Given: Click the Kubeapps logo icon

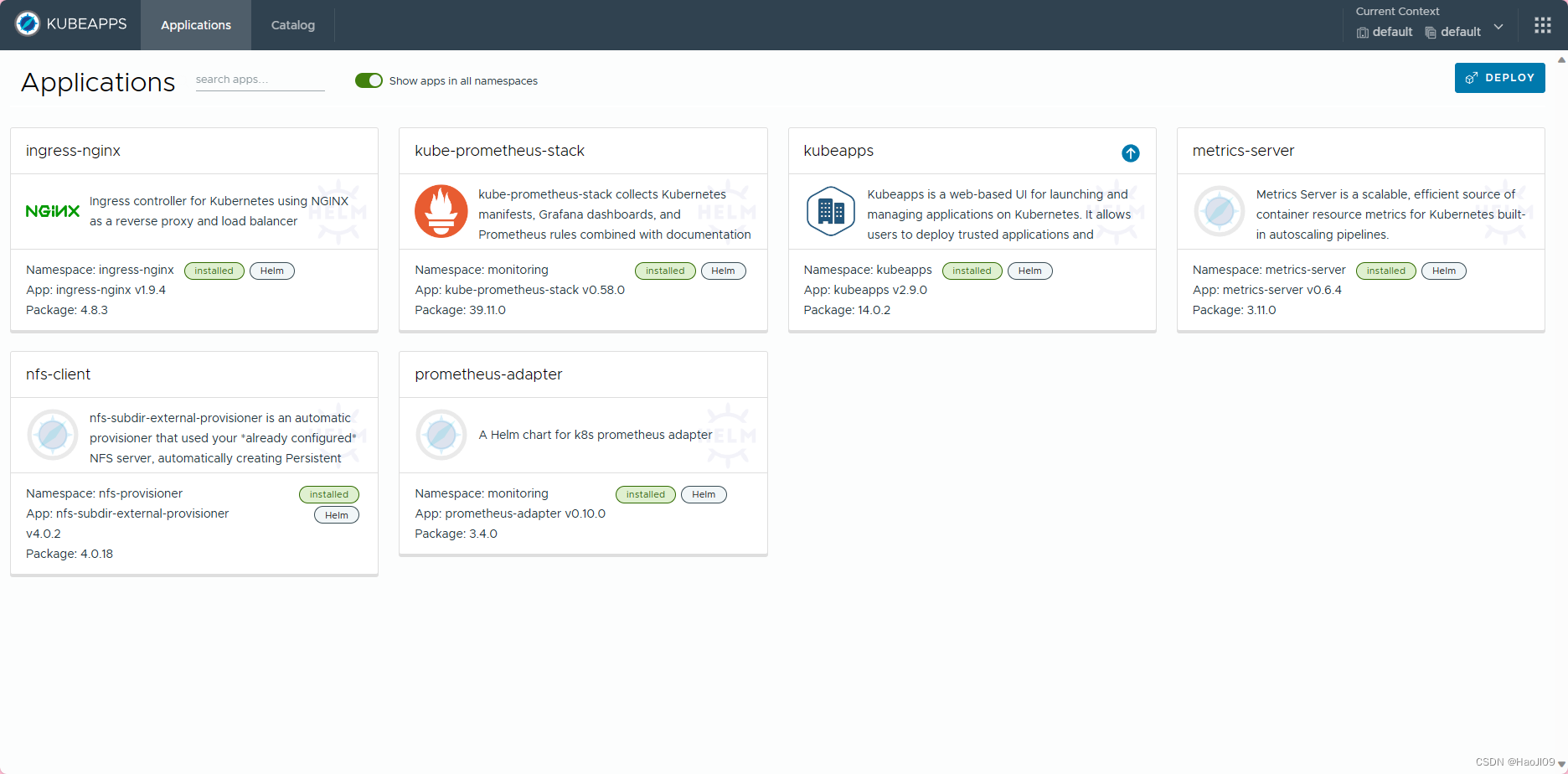Looking at the screenshot, I should (28, 23).
